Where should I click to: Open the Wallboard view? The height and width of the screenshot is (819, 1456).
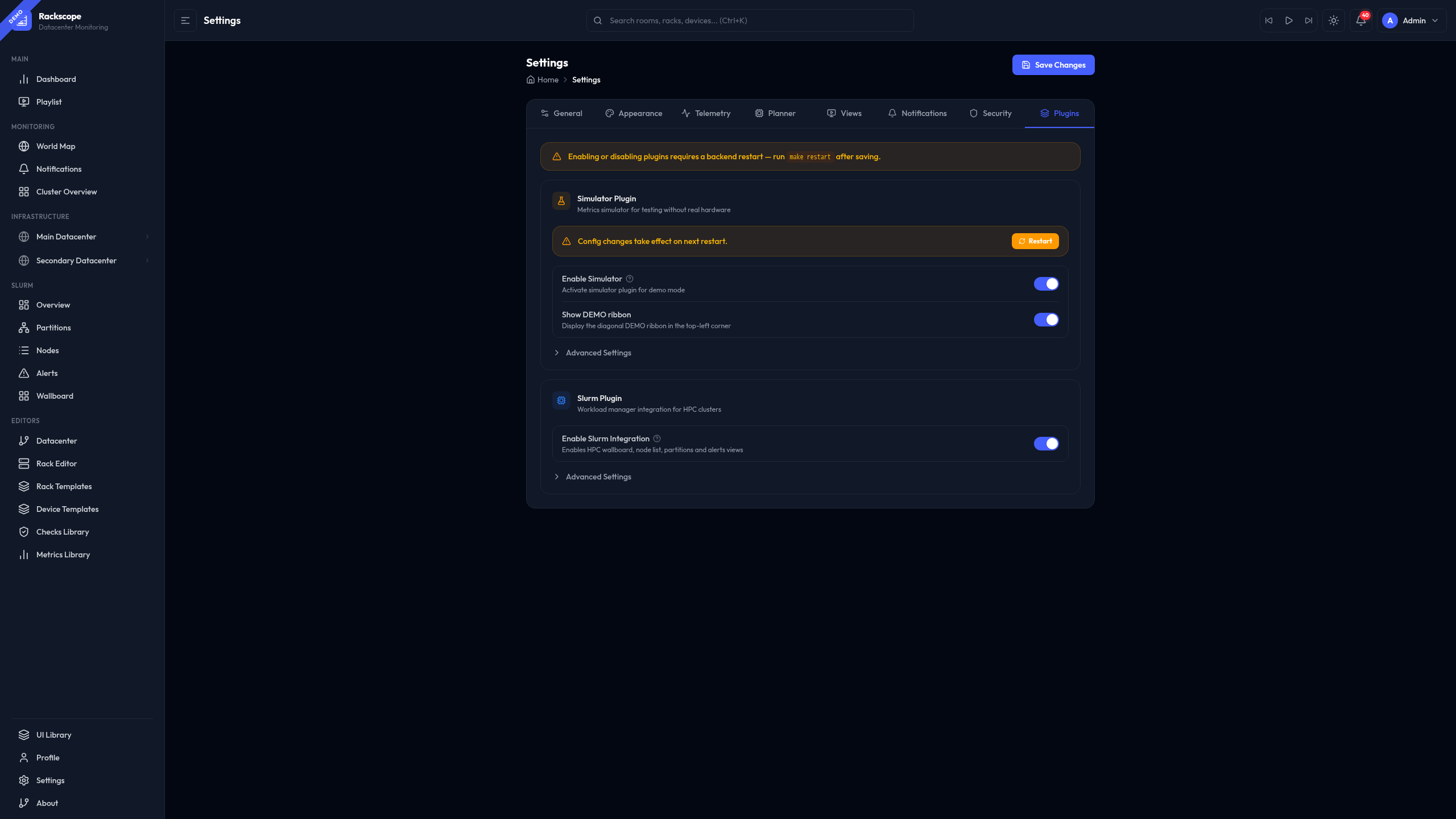[55, 395]
